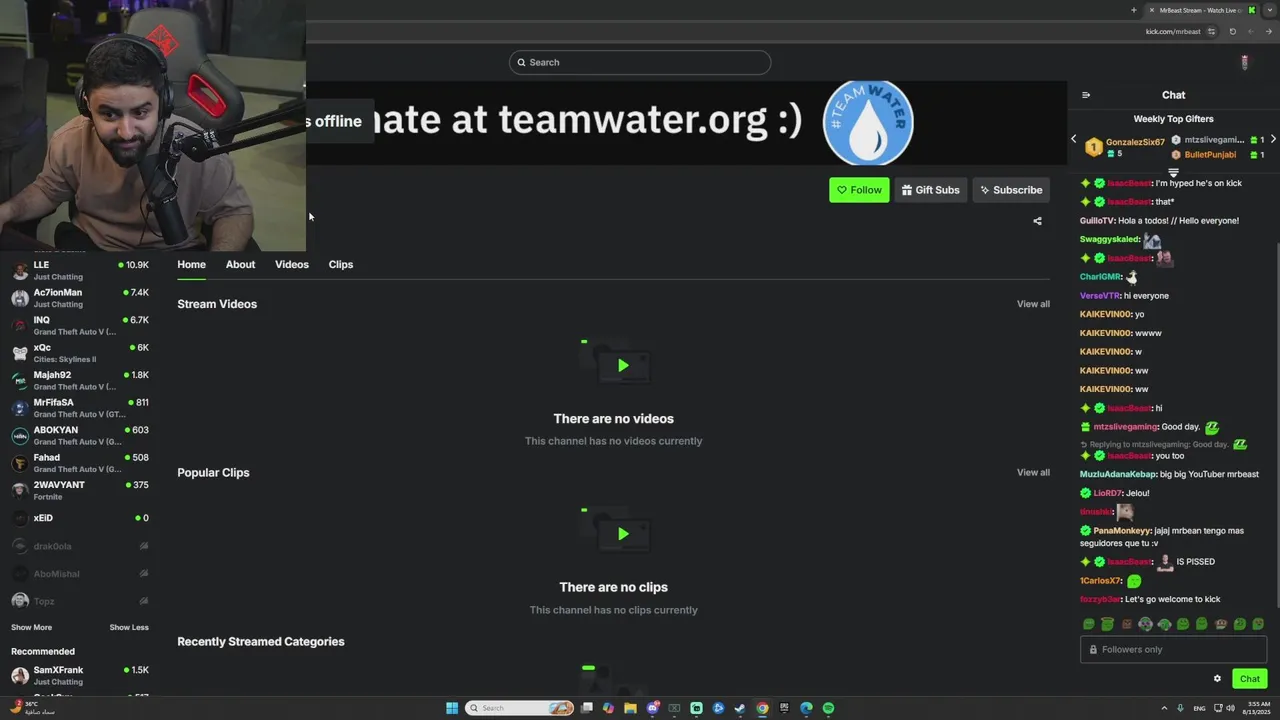Select the last emote in chat emote row
The width and height of the screenshot is (1280, 720).
point(1258,624)
